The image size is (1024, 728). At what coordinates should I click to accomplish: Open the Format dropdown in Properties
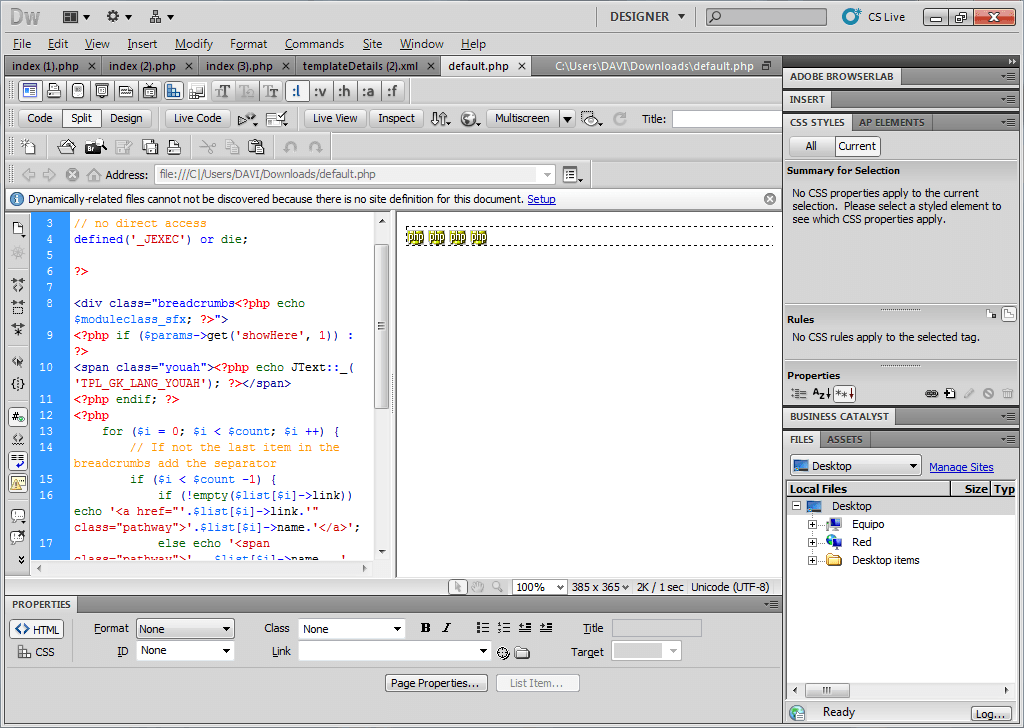(185, 629)
